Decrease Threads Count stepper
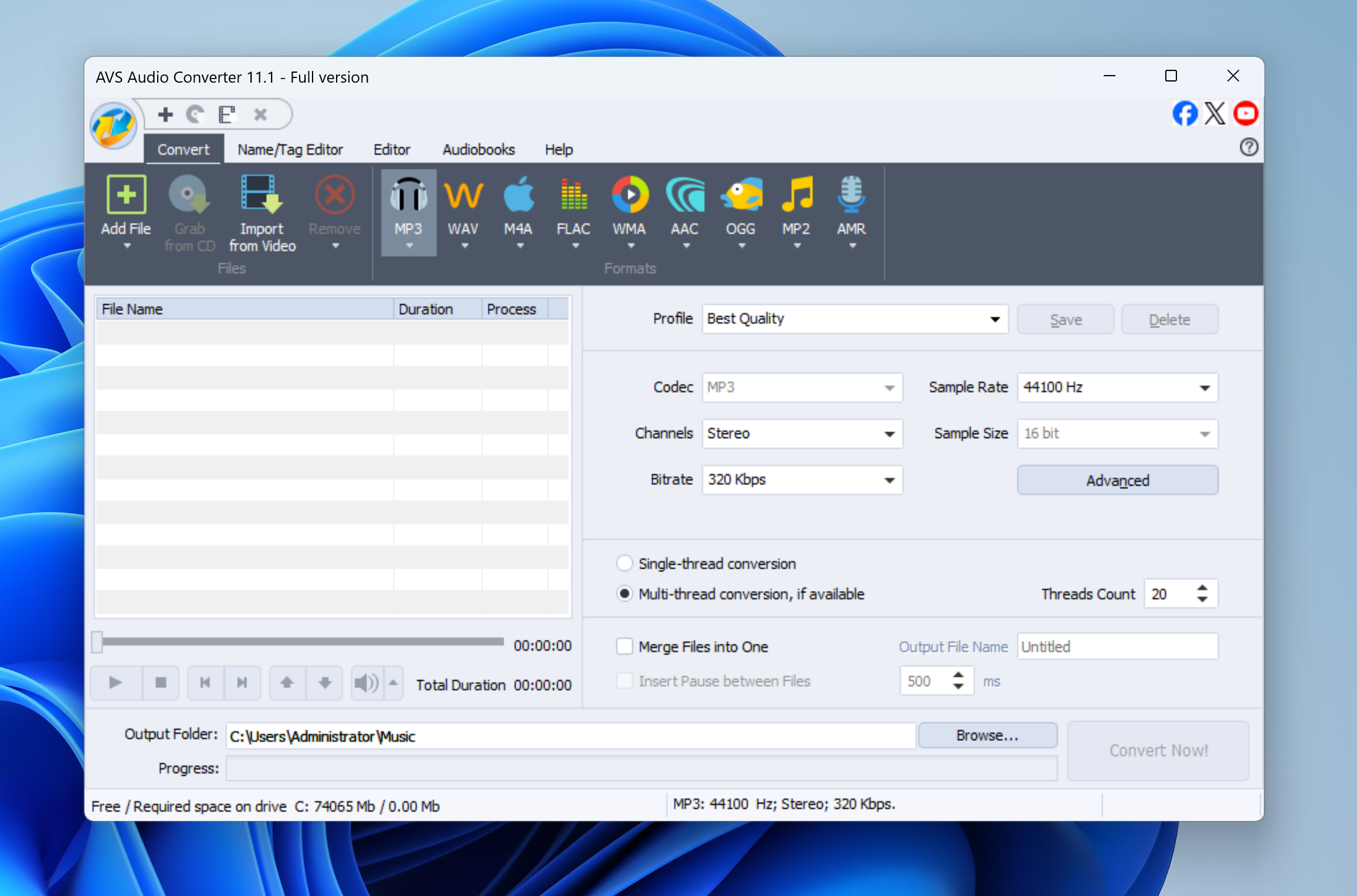The width and height of the screenshot is (1357, 896). click(x=1202, y=600)
